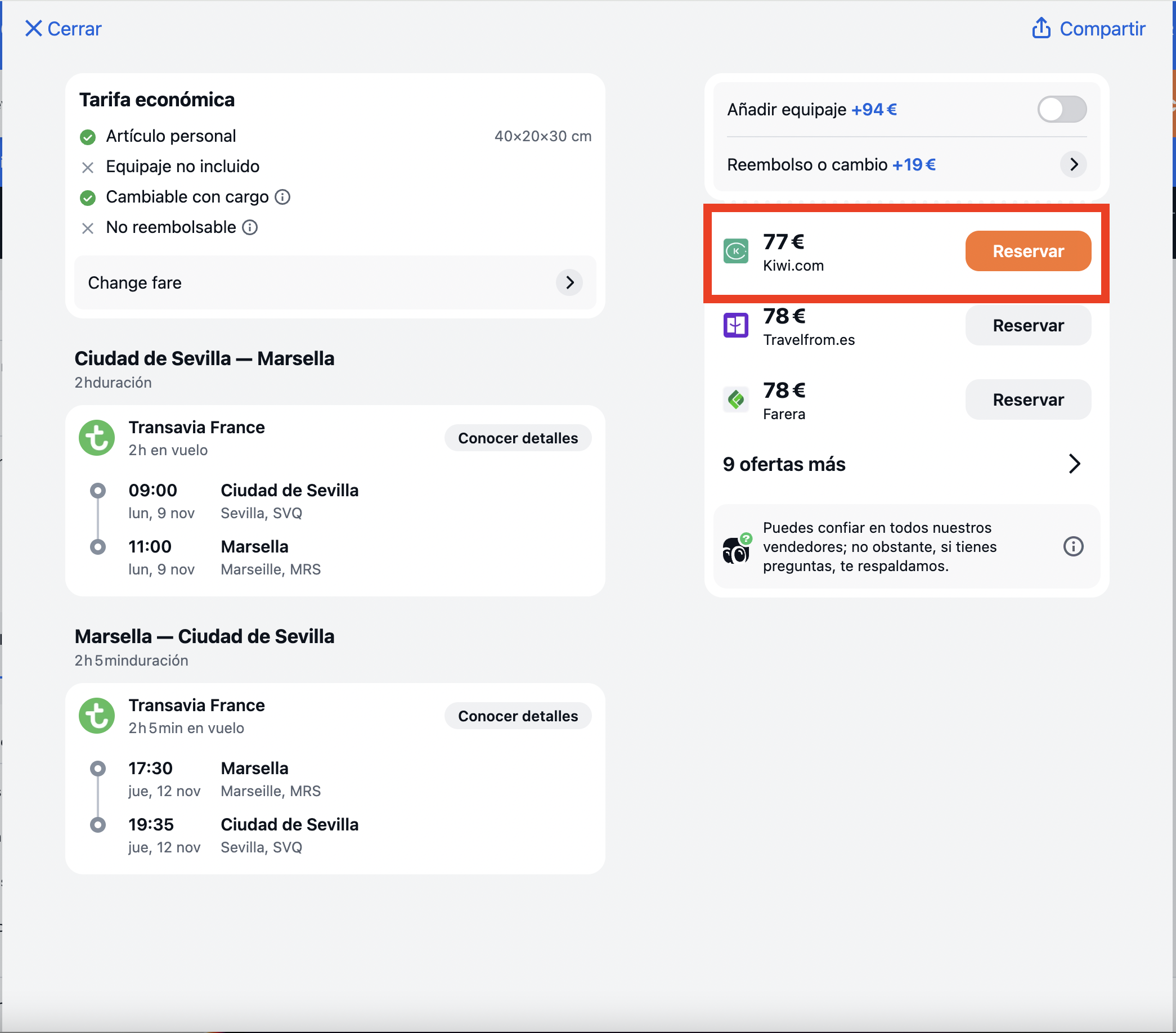Click green check beside Artículo personal
Viewport: 1176px width, 1033px height.
pos(87,137)
